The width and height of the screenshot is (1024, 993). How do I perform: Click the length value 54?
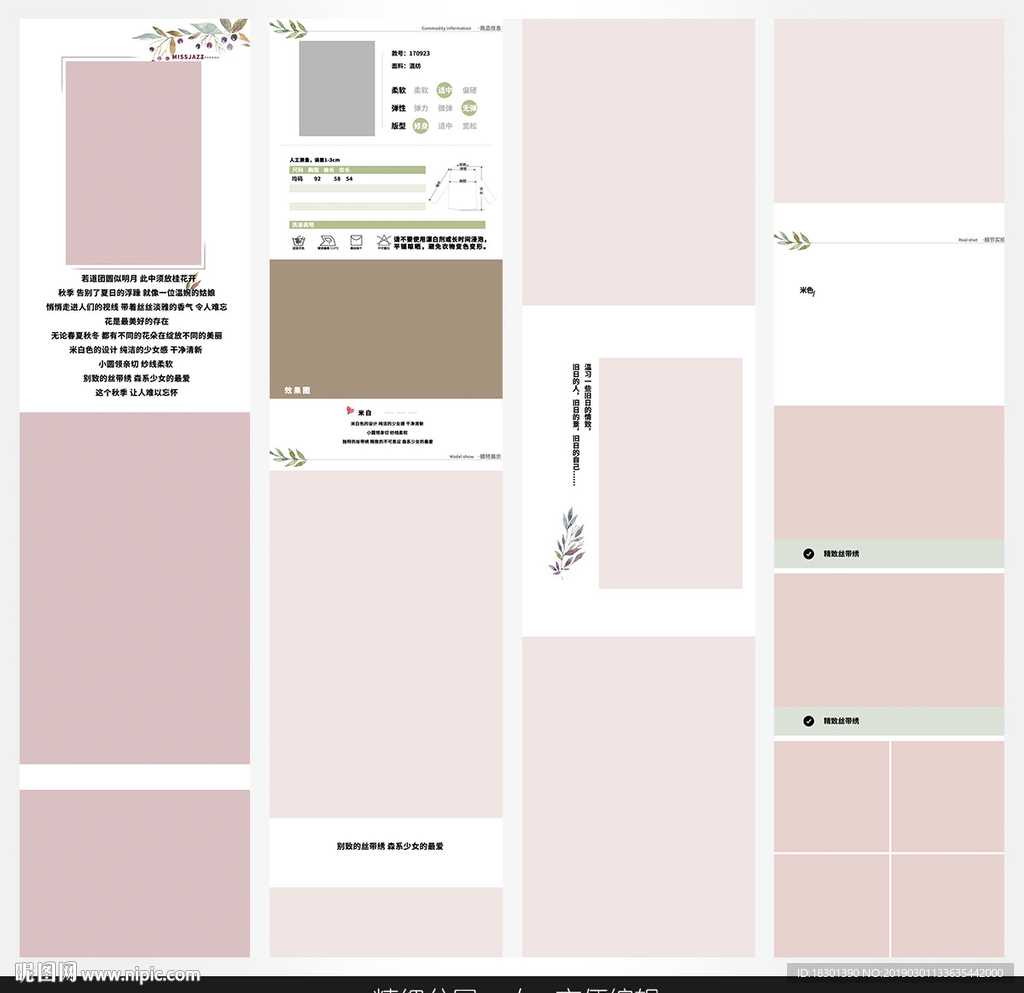pos(349,178)
